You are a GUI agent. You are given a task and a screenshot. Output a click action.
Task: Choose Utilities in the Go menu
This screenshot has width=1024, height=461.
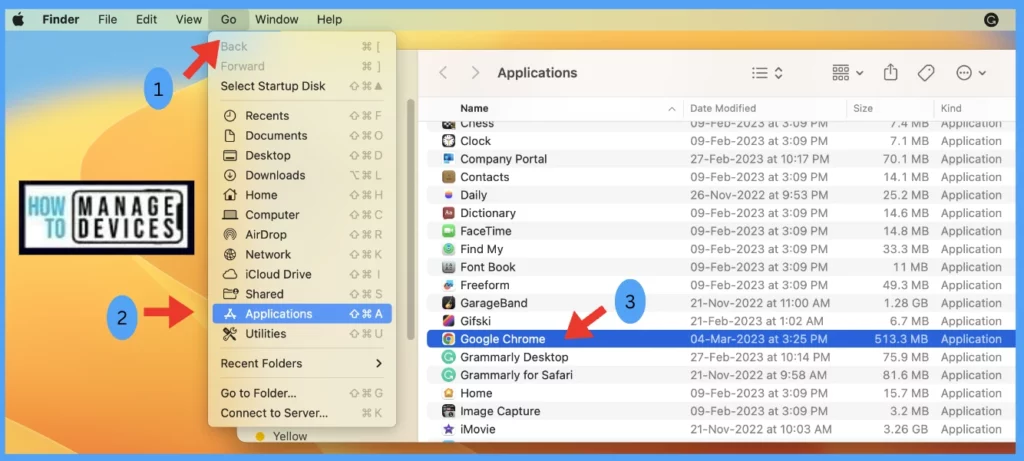click(x=301, y=334)
